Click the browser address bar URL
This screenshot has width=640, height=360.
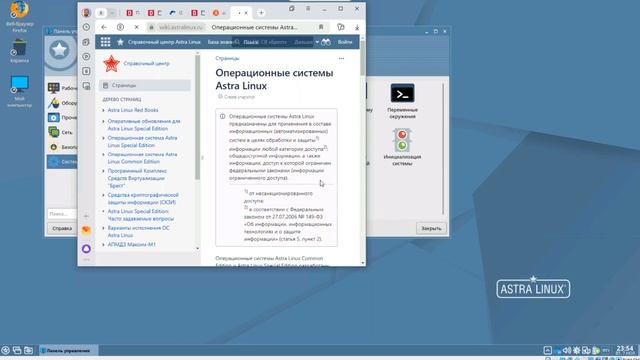pyautogui.click(x=181, y=27)
